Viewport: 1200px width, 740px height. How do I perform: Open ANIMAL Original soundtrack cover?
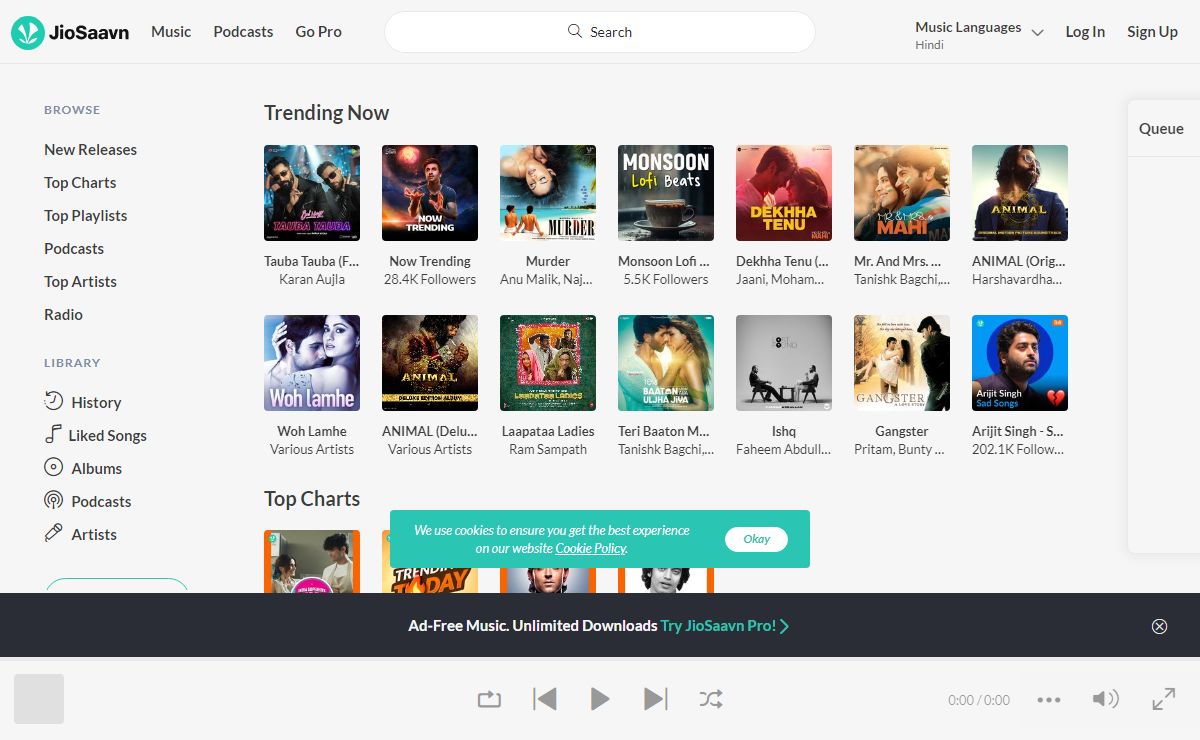point(1020,193)
